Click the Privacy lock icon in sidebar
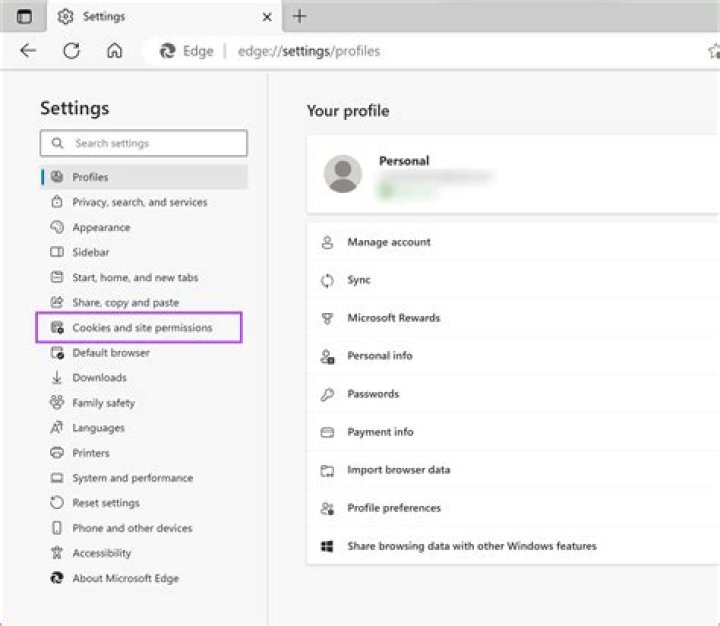The height and width of the screenshot is (626, 720). coord(56,202)
